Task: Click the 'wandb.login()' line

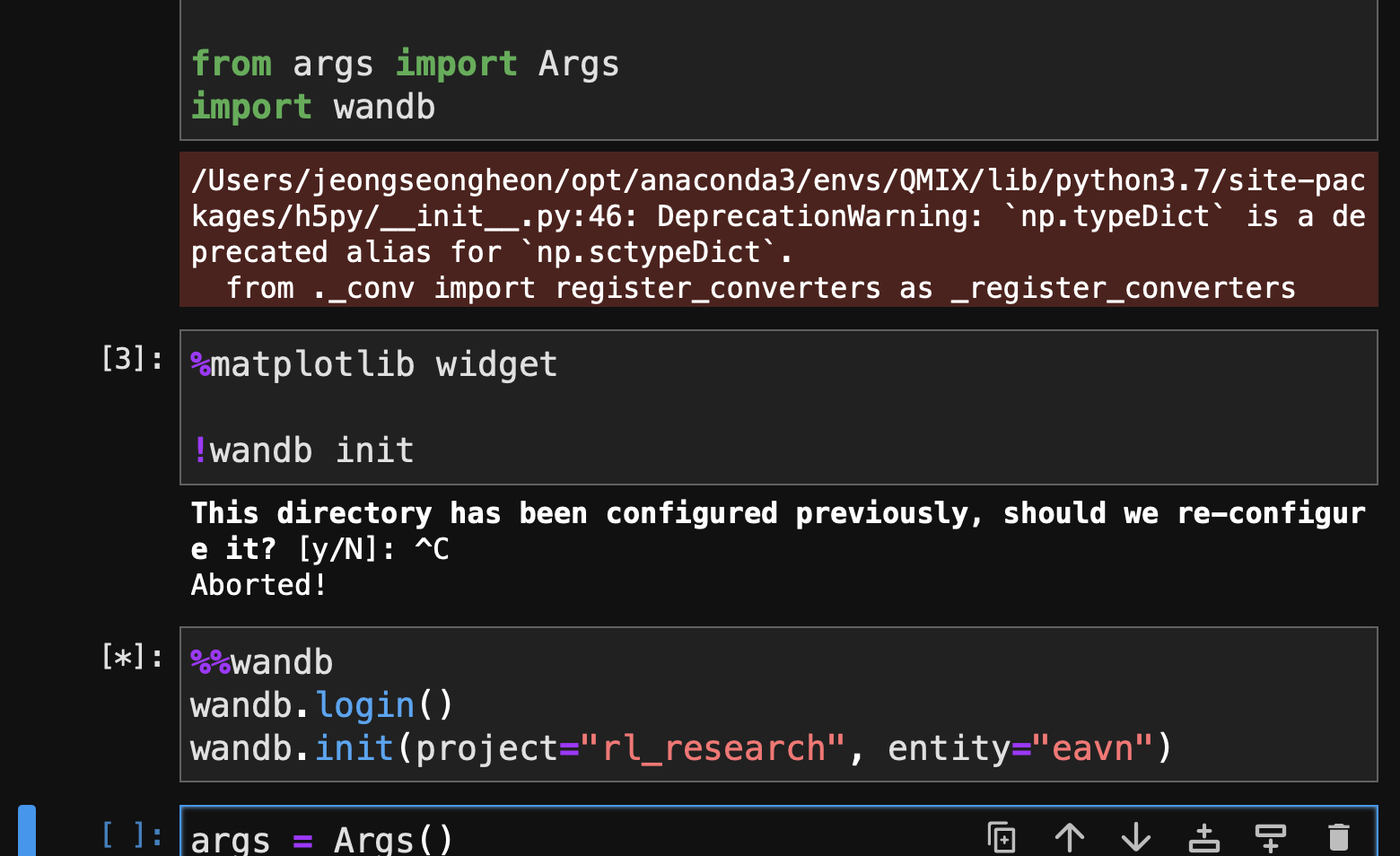Action: 322,705
